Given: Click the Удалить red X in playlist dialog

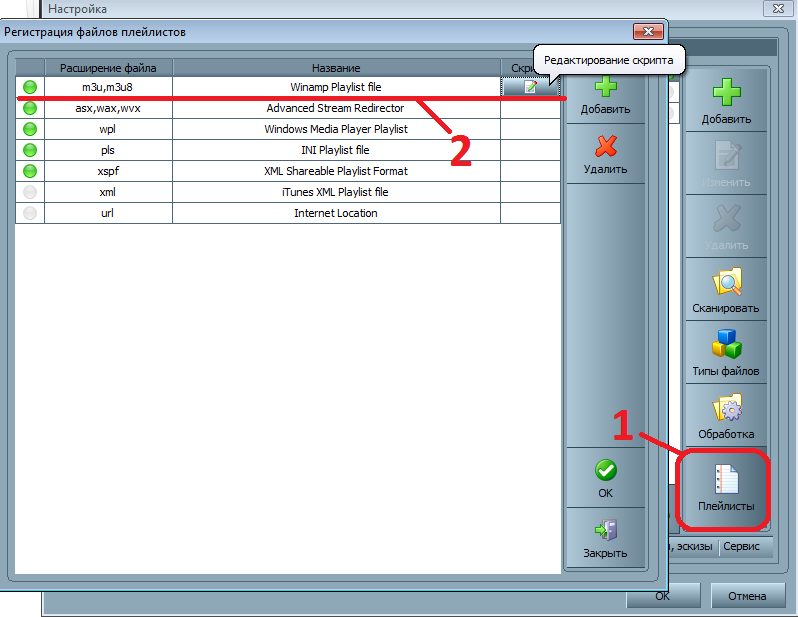Looking at the screenshot, I should (605, 147).
